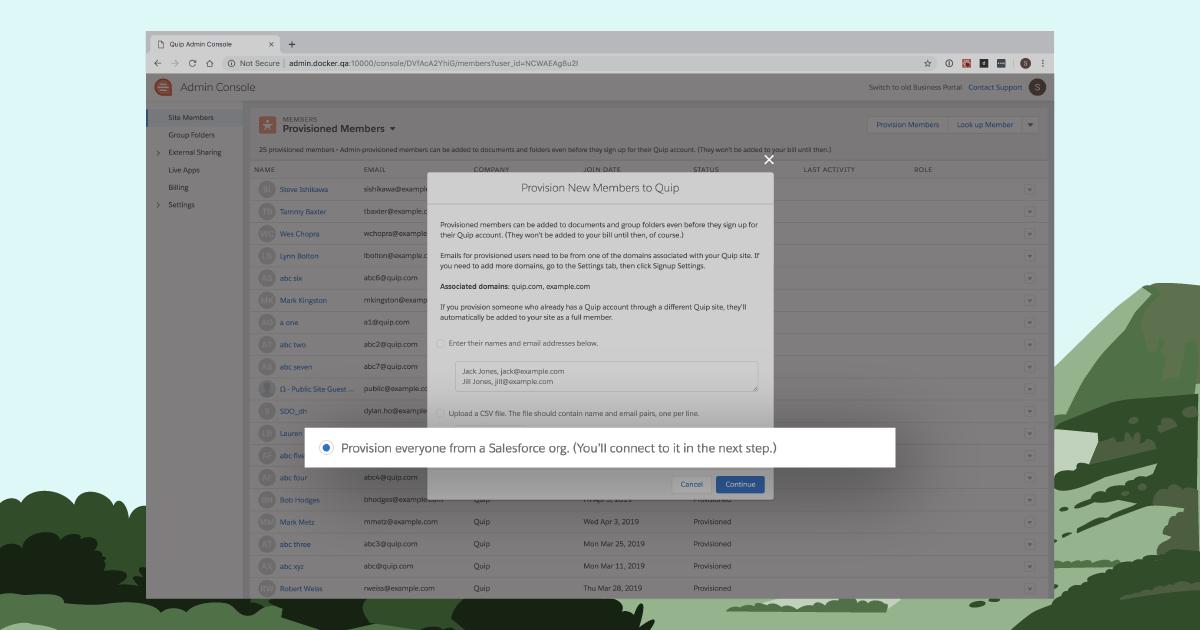1200x630 pixels.
Task: Select the Quip Admin Console browser tab
Action: tap(214, 44)
